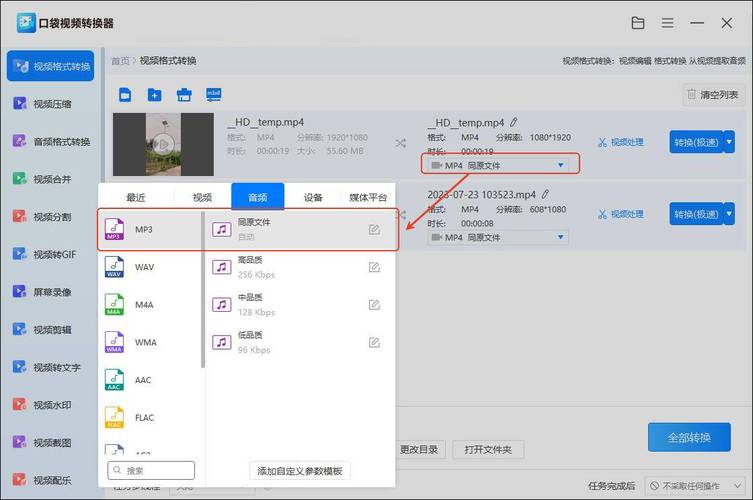The width and height of the screenshot is (753, 500).
Task: Switch to 媒体平台 tab
Action: (368, 197)
